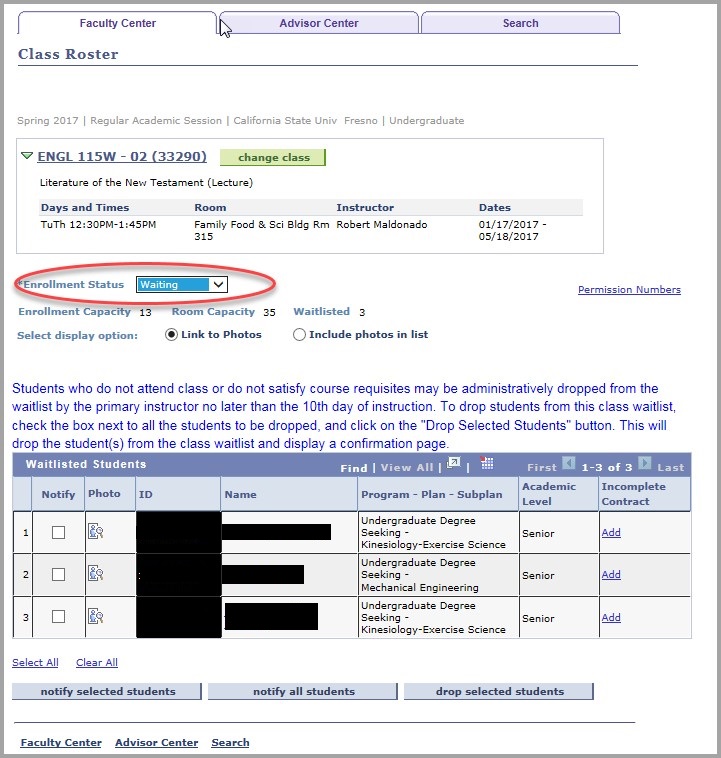
Task: Open photo icon for student row 3
Action: [x=96, y=616]
